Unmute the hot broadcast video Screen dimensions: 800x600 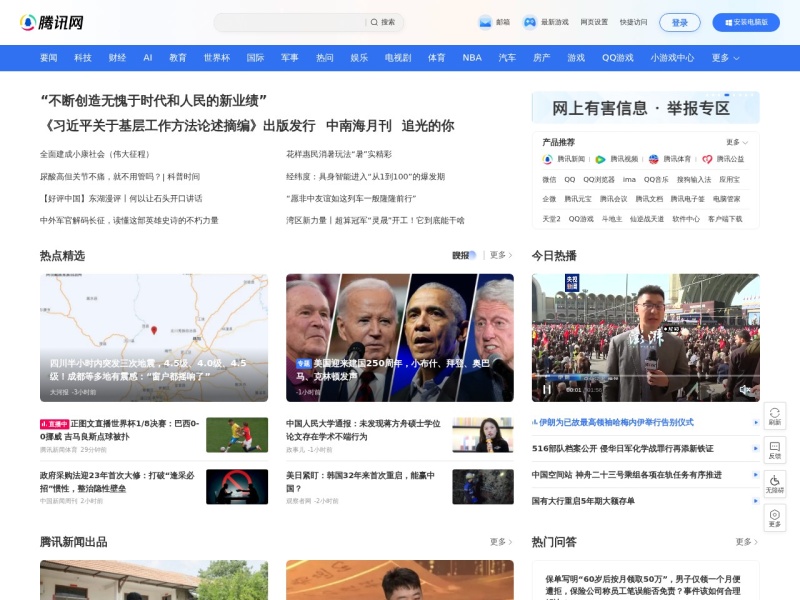744,389
